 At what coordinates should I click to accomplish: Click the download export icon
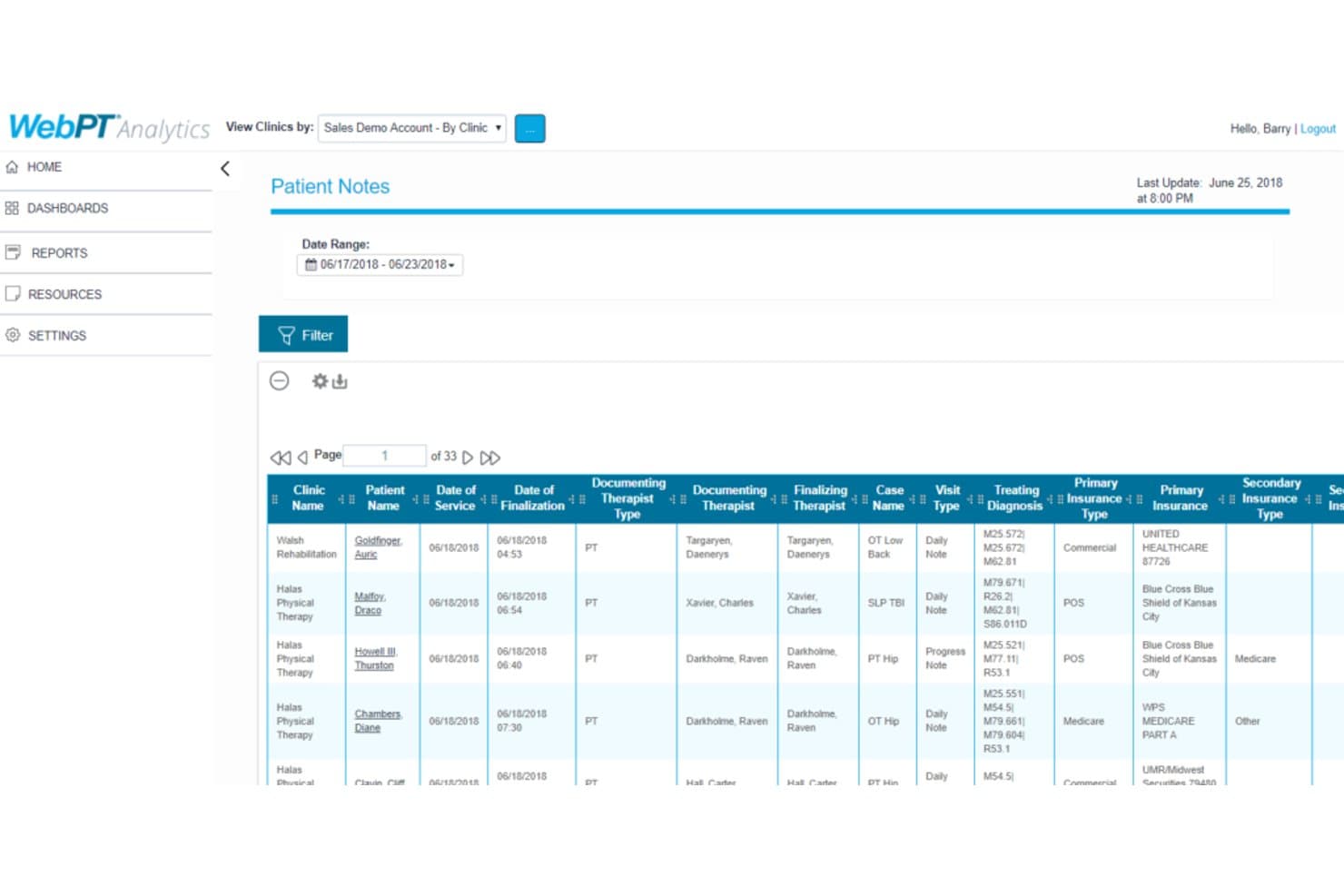coord(340,381)
